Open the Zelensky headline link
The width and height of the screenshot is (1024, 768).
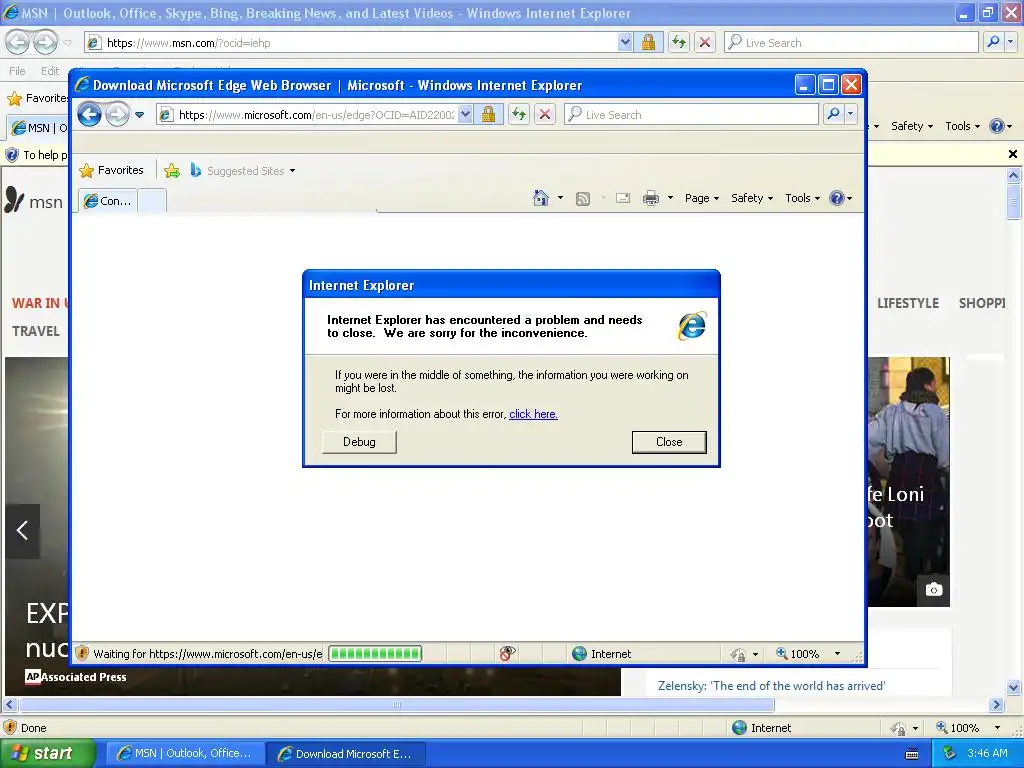point(771,686)
